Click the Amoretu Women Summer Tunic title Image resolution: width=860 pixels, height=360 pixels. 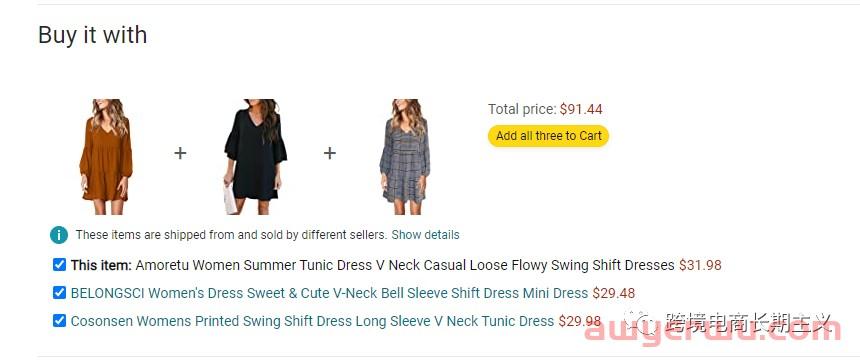pyautogui.click(x=405, y=266)
